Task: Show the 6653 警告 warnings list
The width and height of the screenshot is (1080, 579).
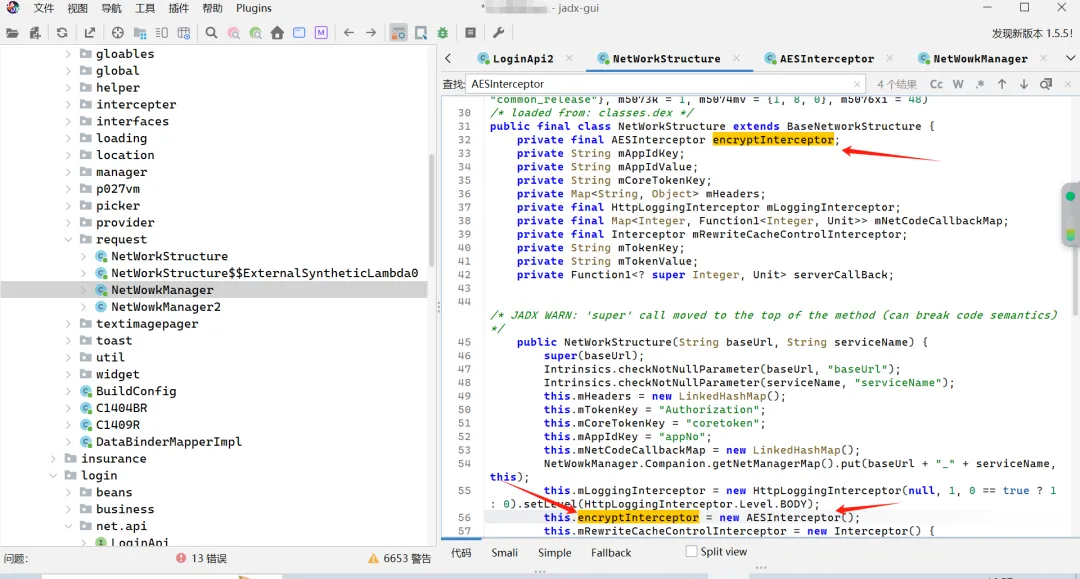Action: pos(399,558)
